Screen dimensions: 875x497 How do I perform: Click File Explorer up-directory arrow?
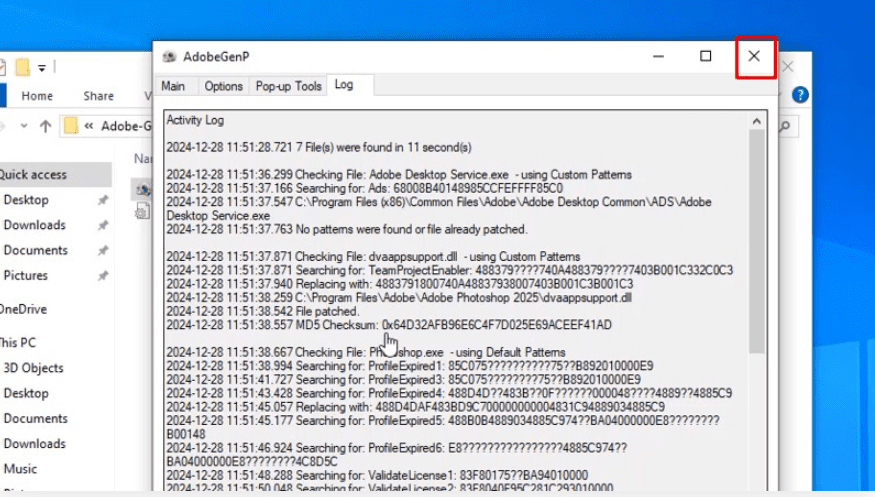pyautogui.click(x=45, y=126)
